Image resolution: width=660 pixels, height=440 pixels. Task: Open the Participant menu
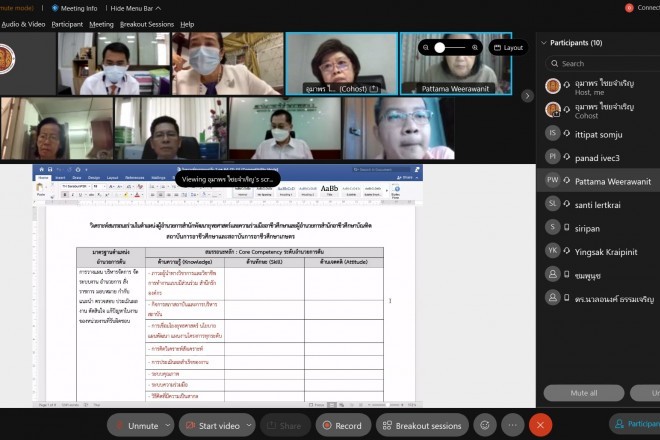67,24
